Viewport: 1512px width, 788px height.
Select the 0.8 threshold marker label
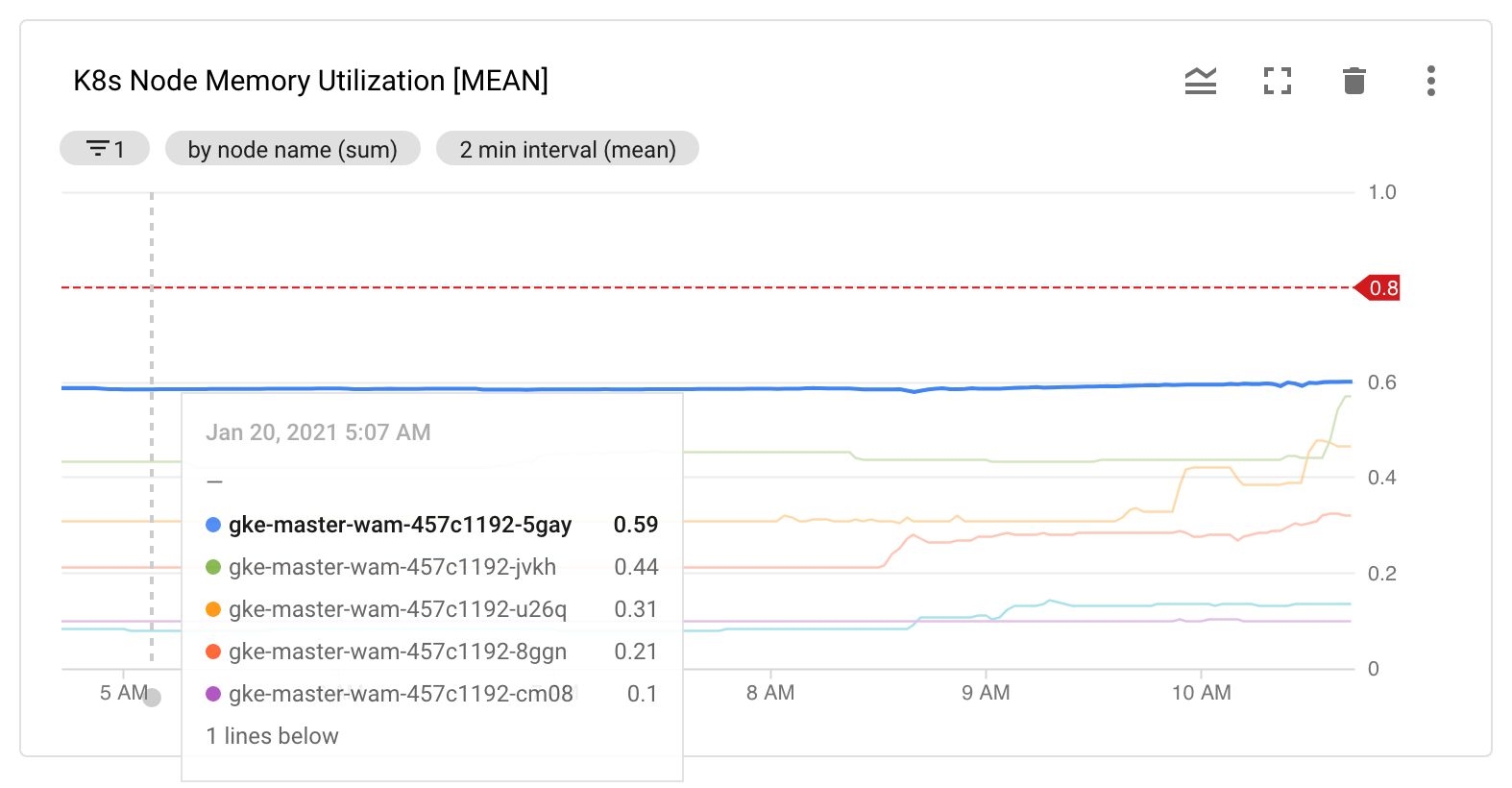click(x=1378, y=288)
